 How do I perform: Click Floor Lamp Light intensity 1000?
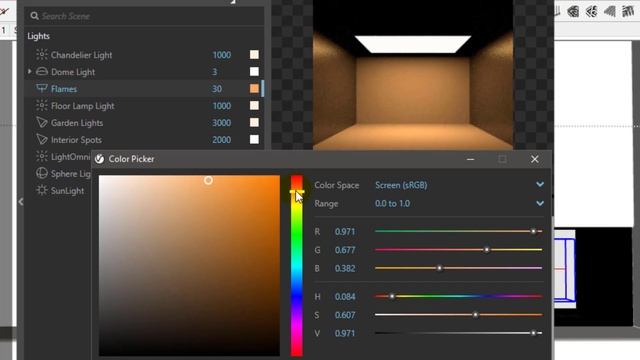[x=222, y=106]
